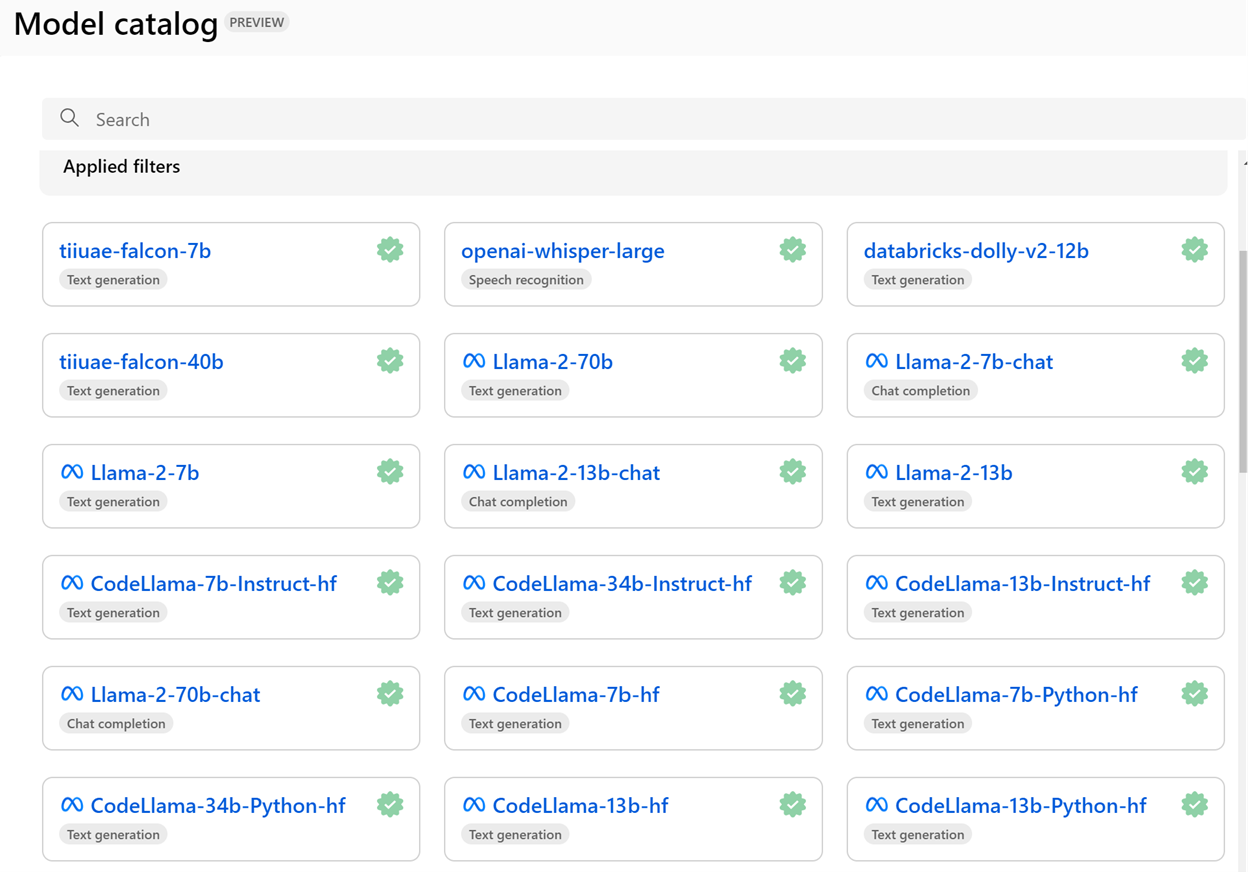The width and height of the screenshot is (1248, 872).
Task: Open the tiiuae-falcon-40b model link
Action: (x=141, y=362)
